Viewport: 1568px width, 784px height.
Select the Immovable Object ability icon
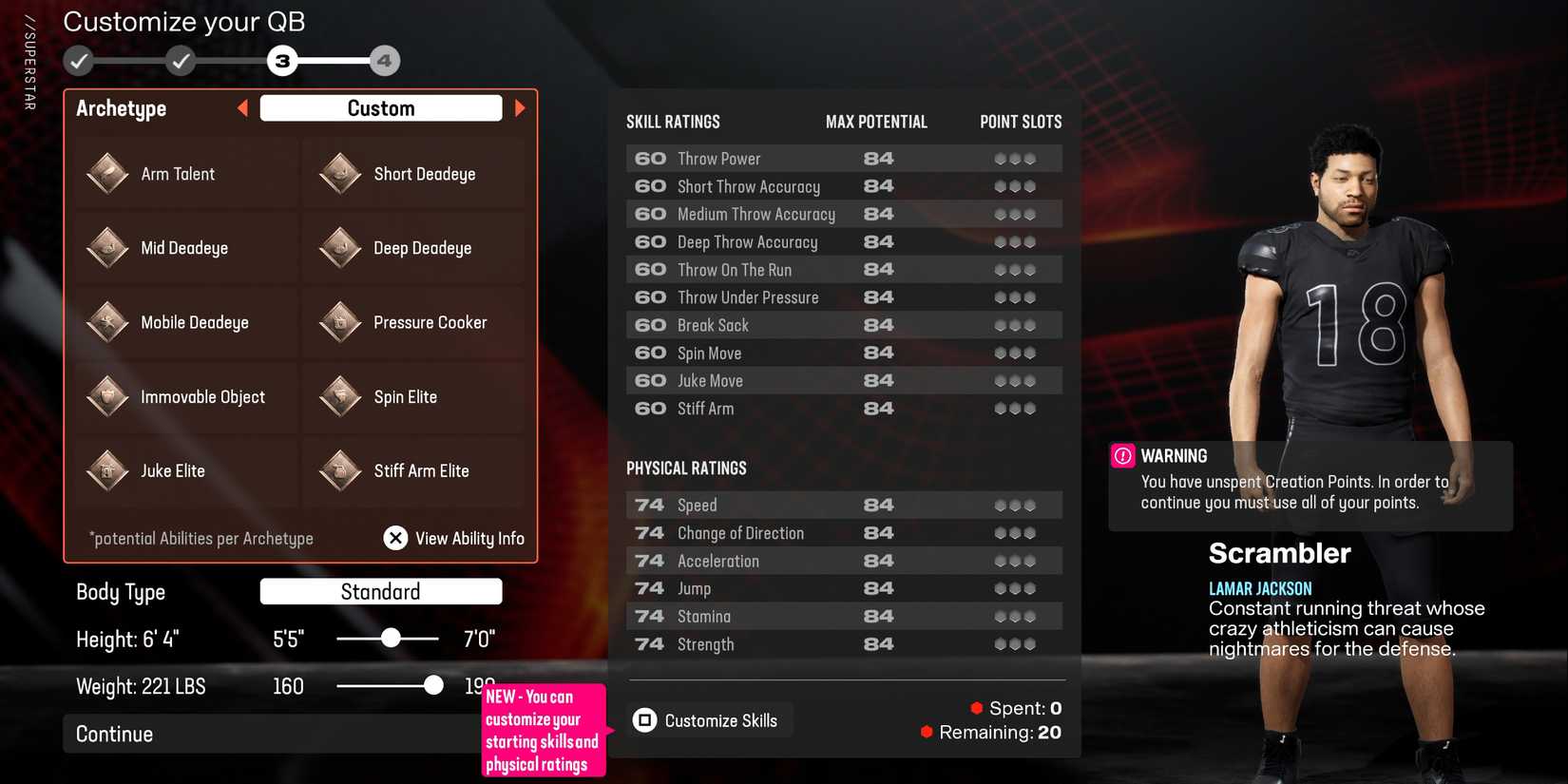click(x=107, y=396)
